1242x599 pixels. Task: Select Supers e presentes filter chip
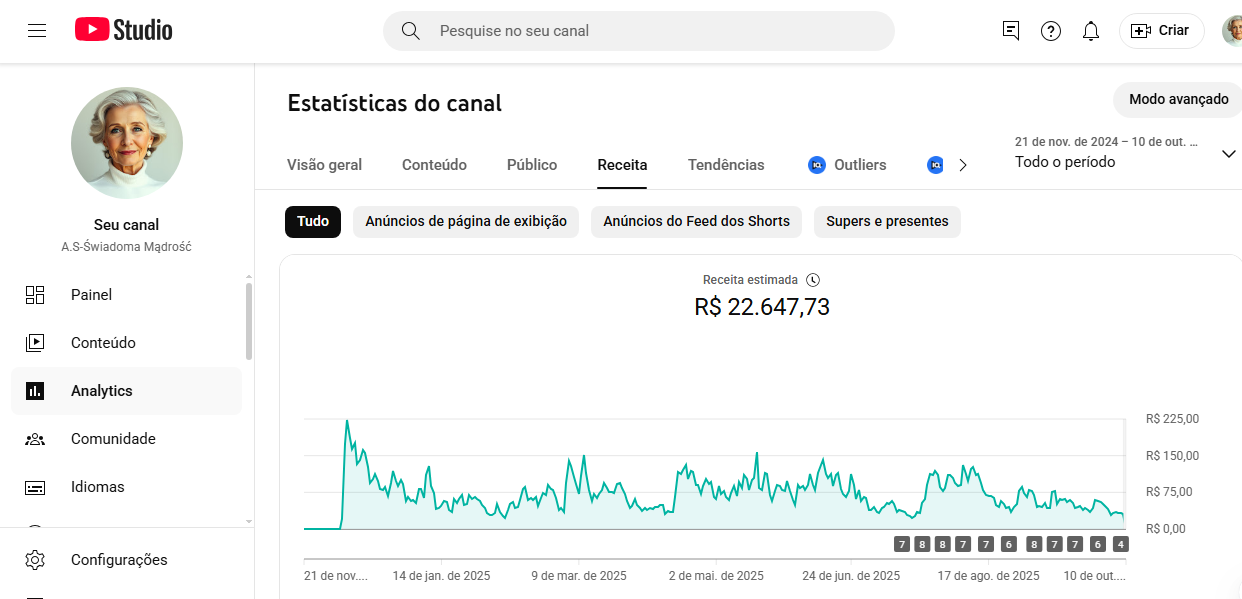(887, 222)
